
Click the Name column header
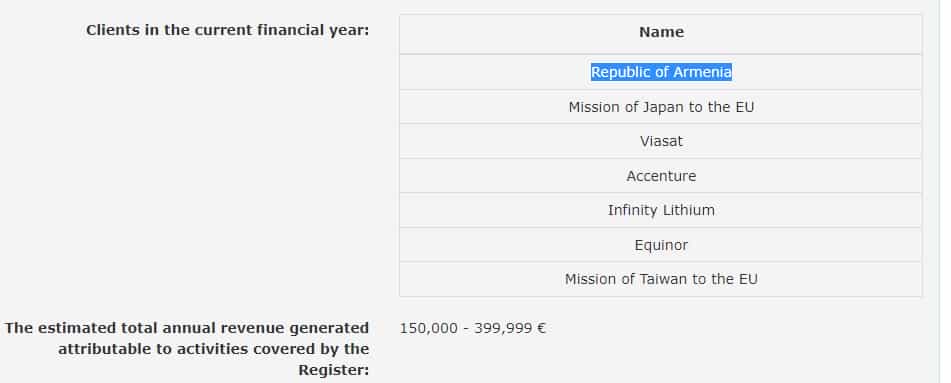(661, 32)
